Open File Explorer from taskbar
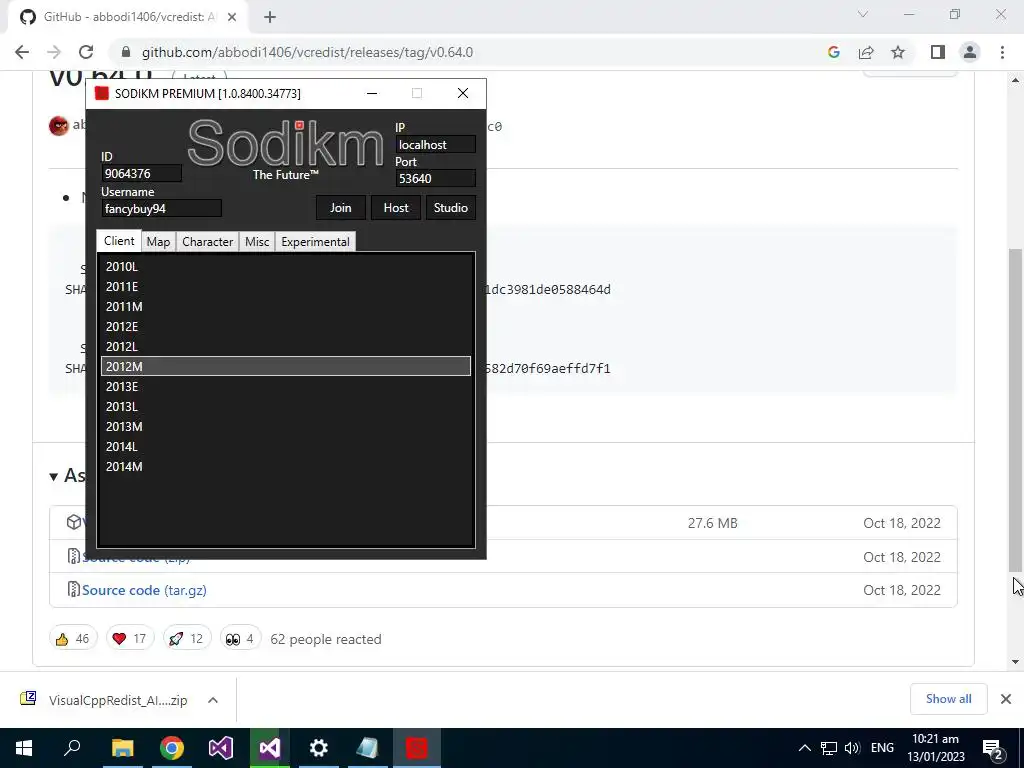Image resolution: width=1024 pixels, height=768 pixels. [122, 748]
